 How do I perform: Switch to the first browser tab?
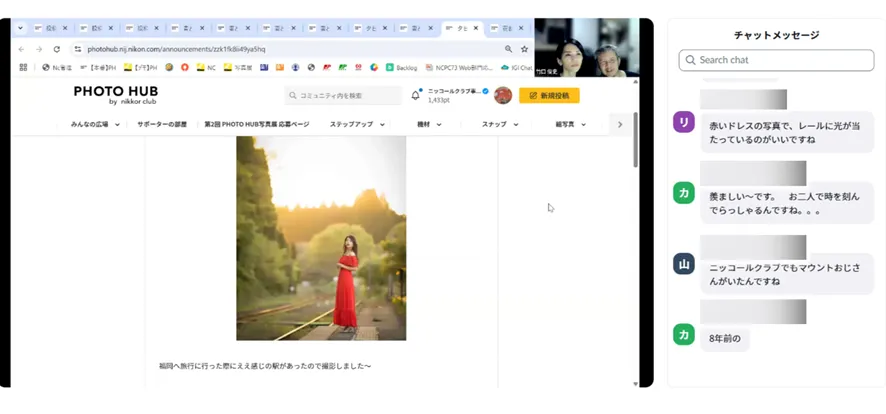tap(50, 28)
